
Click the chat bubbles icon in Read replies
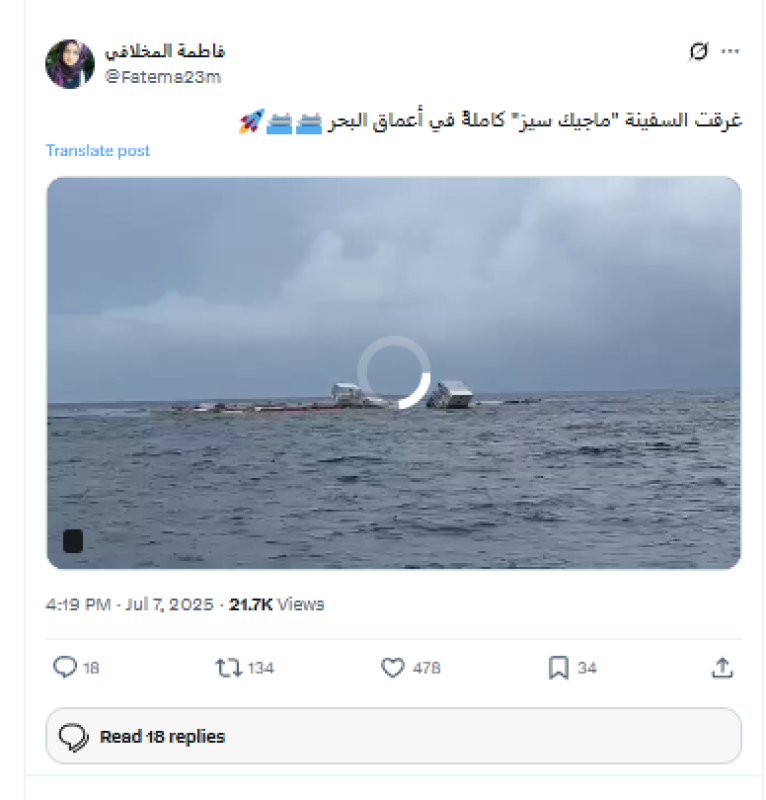click(74, 737)
